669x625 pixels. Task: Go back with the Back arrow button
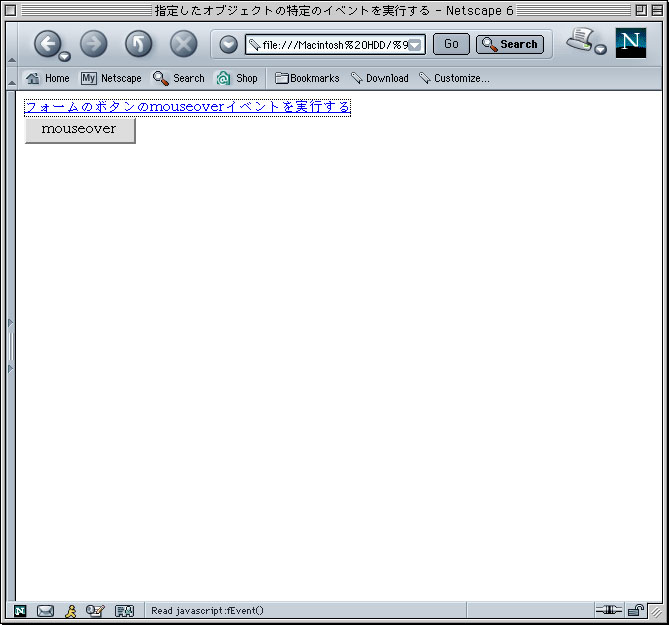tap(47, 44)
